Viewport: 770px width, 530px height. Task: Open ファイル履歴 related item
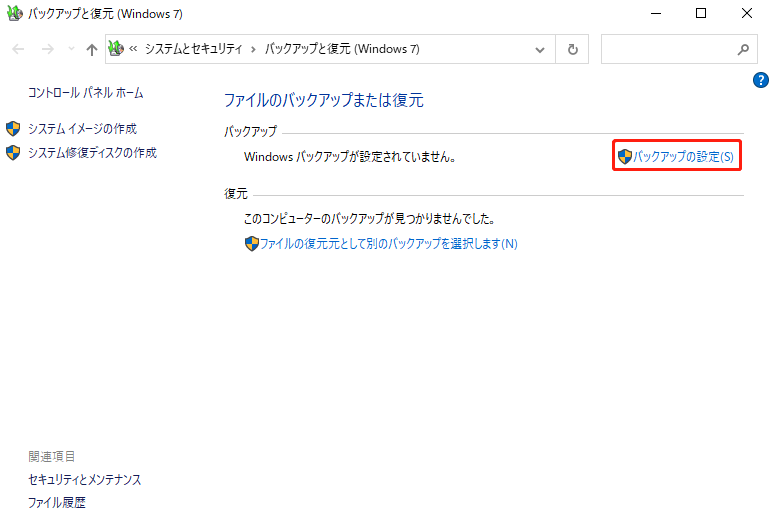[56, 502]
